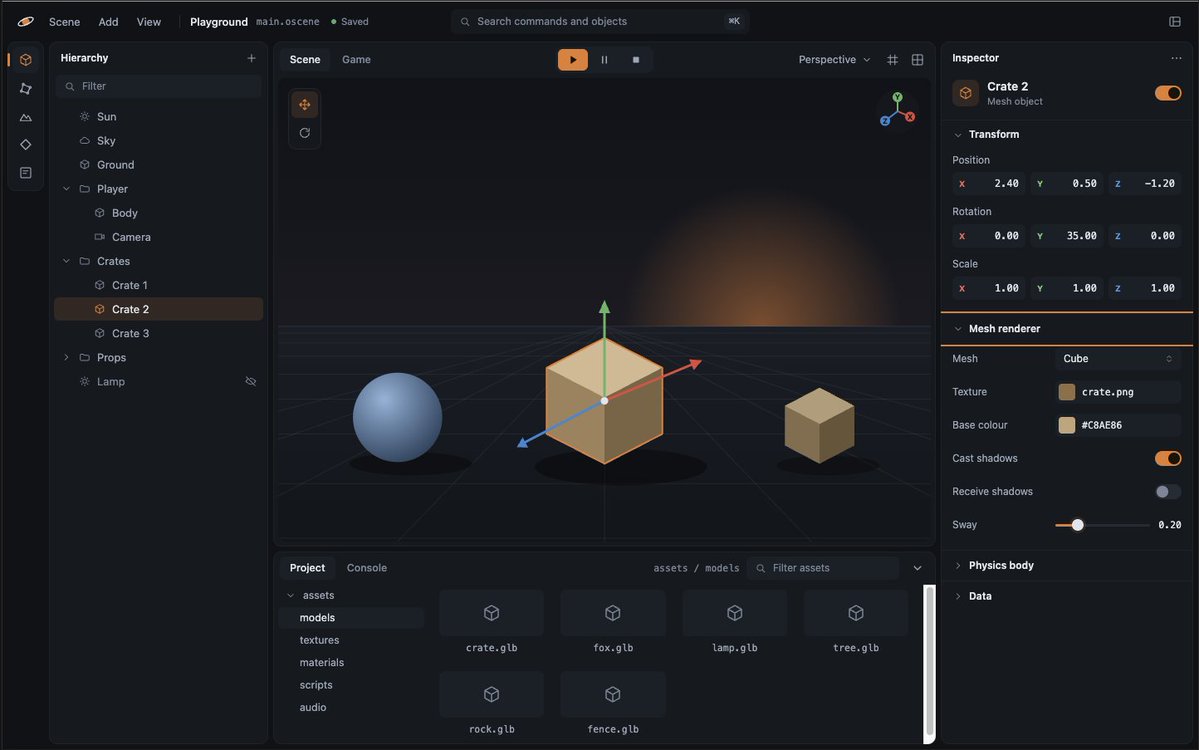Toggle Crate 2 object enabled switch
1199x750 pixels.
coord(1168,93)
